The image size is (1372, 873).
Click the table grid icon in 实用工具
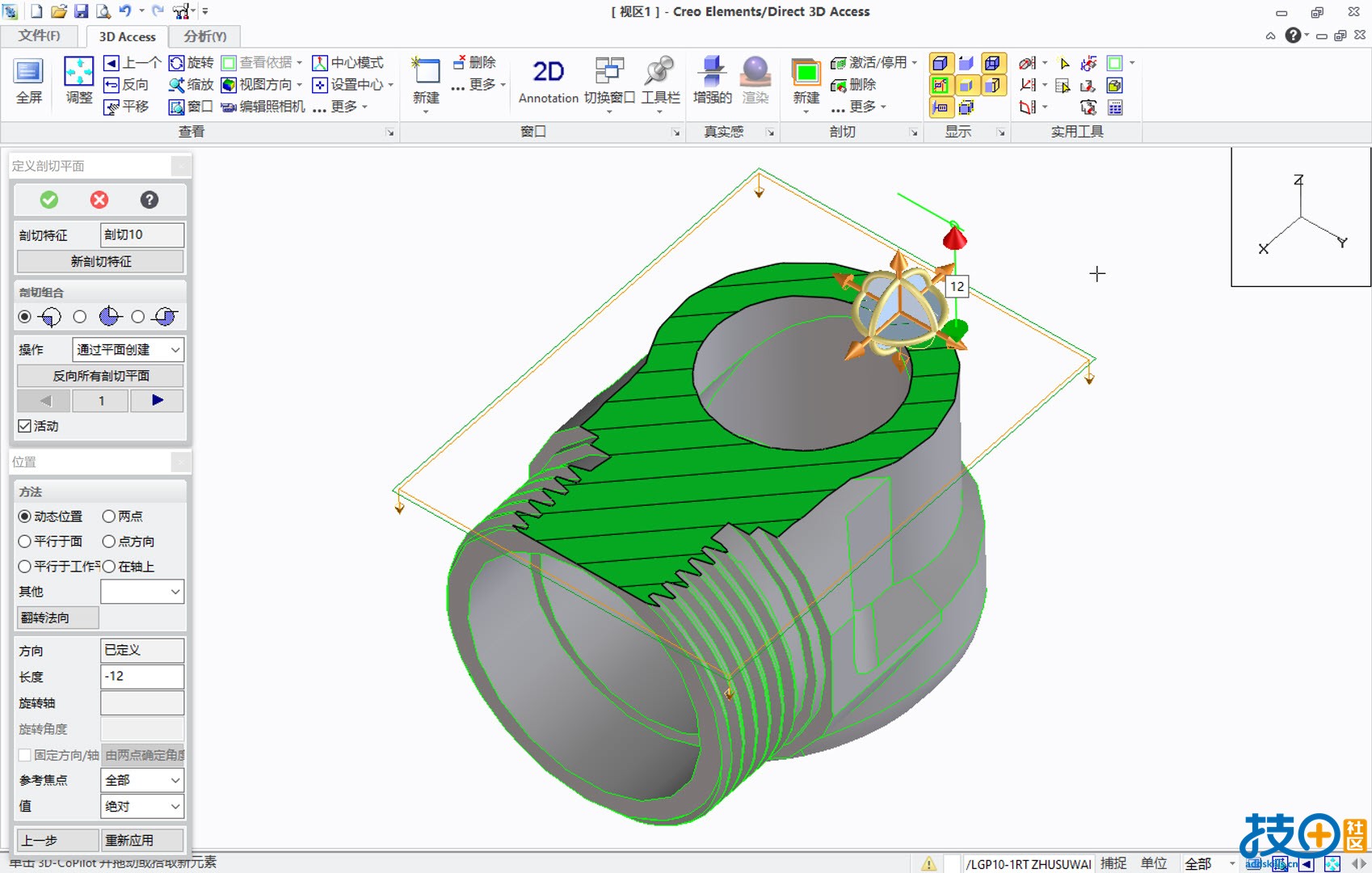coord(1115,107)
